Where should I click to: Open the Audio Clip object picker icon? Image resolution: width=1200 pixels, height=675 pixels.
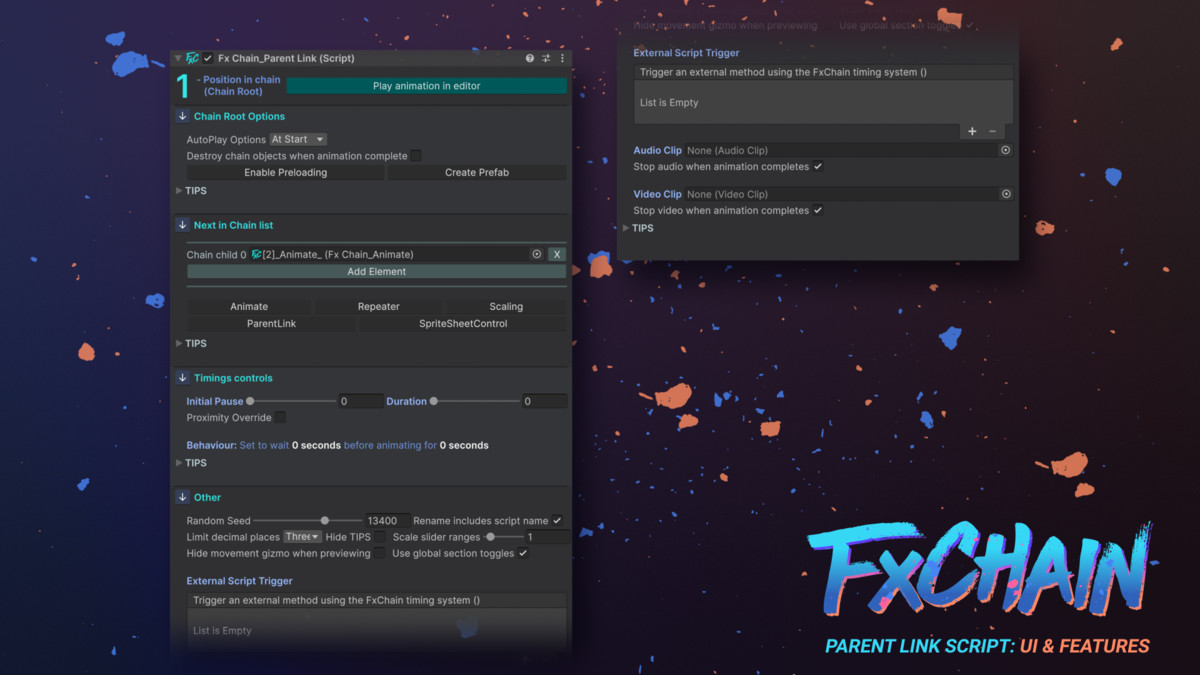click(x=1005, y=150)
